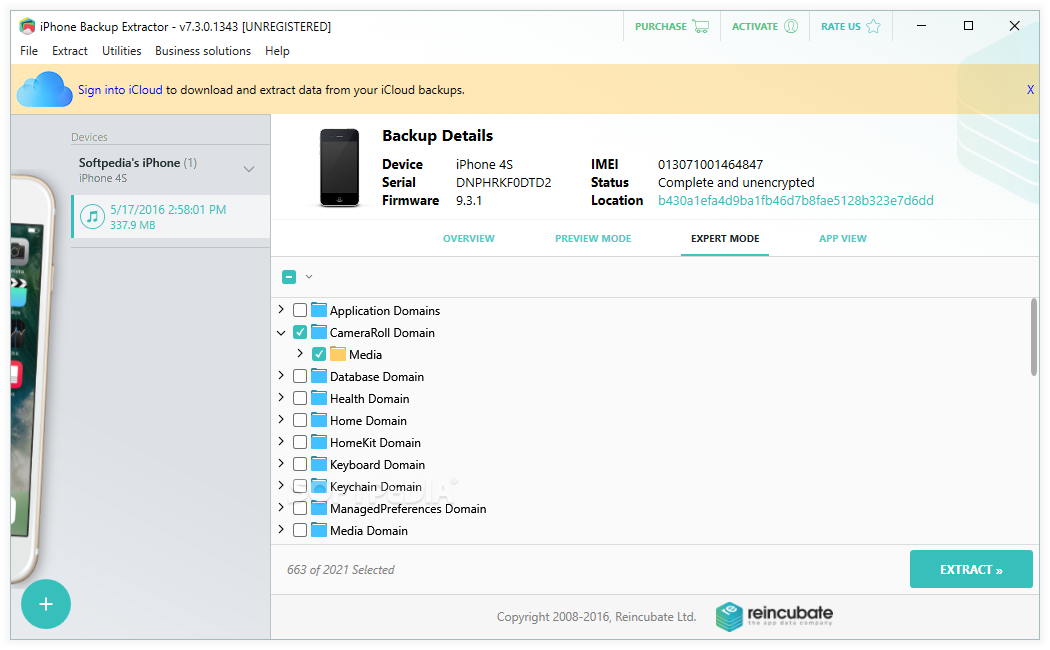The height and width of the screenshot is (650, 1050).
Task: Expand the Application Domains node
Action: point(281,309)
